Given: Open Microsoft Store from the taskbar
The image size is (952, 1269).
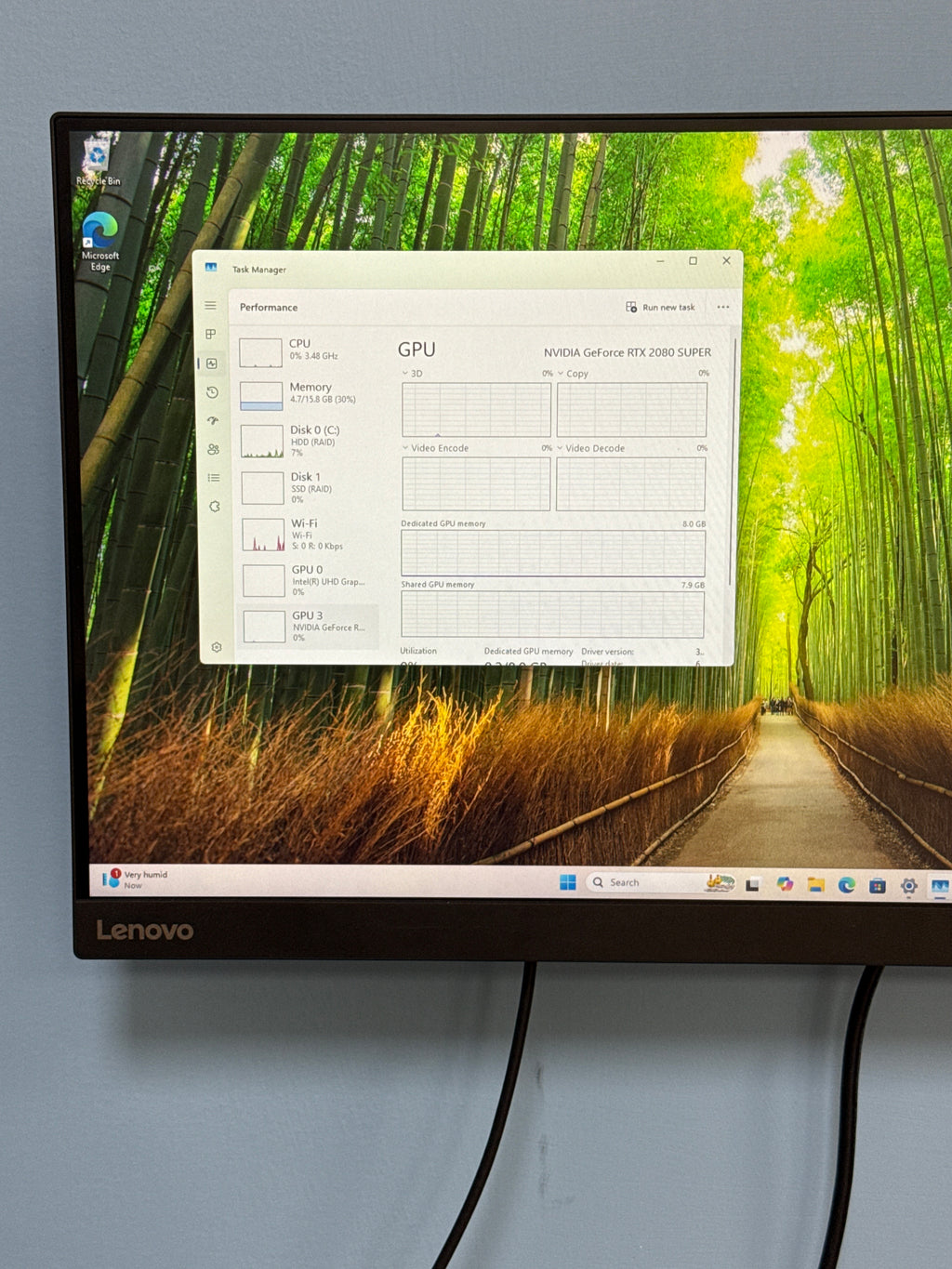Looking at the screenshot, I should 878,886.
